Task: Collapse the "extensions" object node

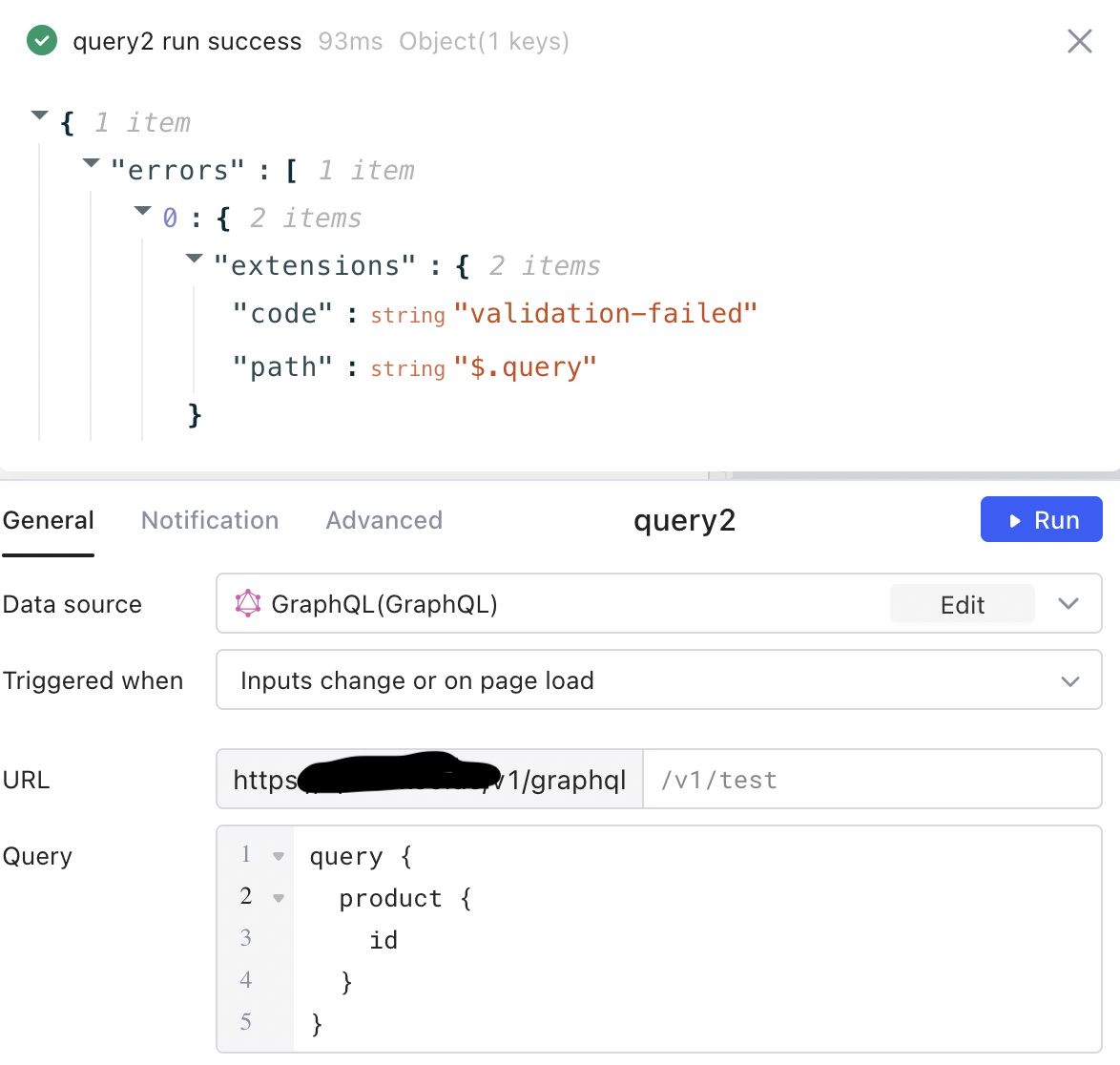Action: pos(194,259)
